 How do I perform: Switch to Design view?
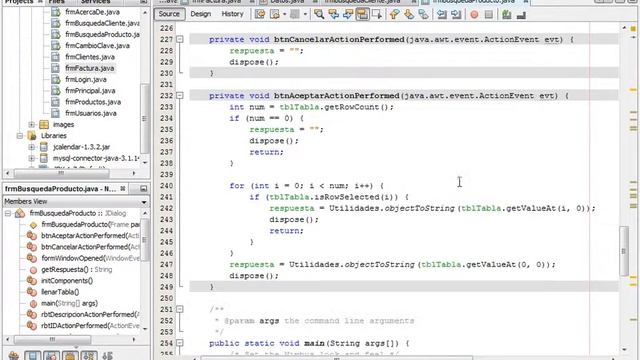click(201, 14)
